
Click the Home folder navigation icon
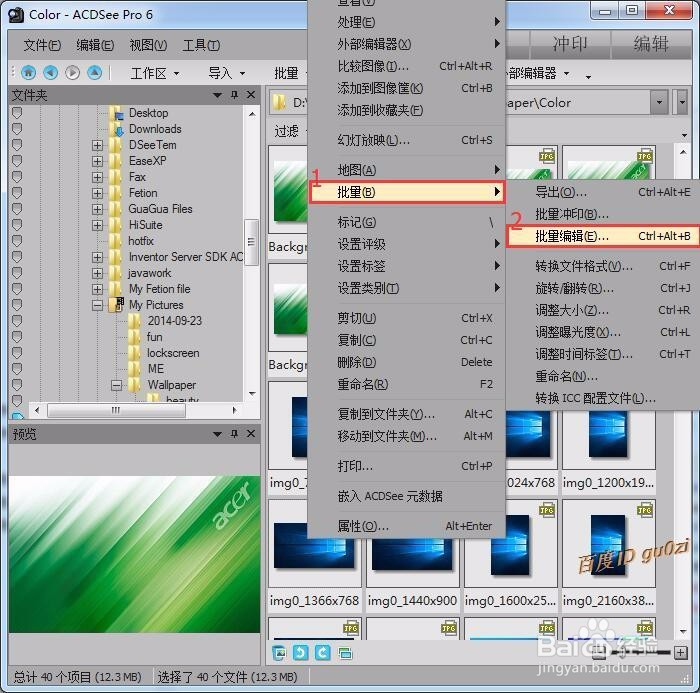(29, 72)
